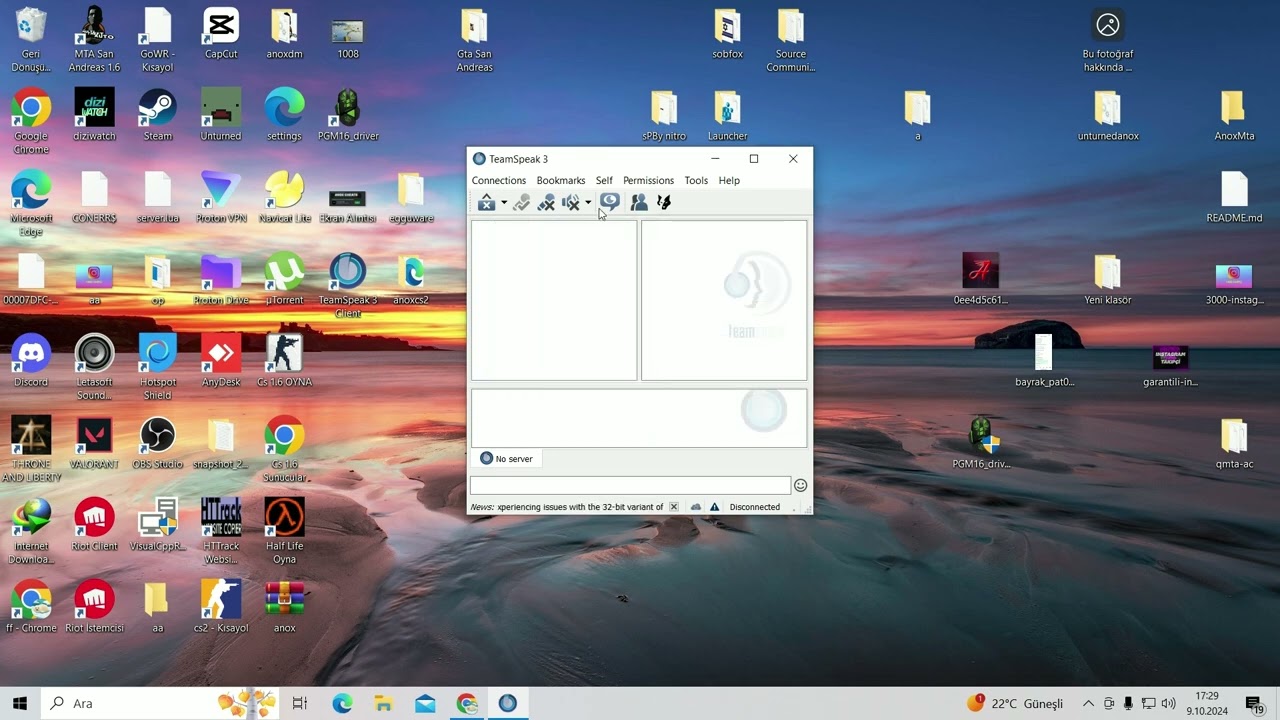This screenshot has width=1280, height=720.
Task: Open the dropdown arrow beside speaker mute icon
Action: pyautogui.click(x=588, y=203)
